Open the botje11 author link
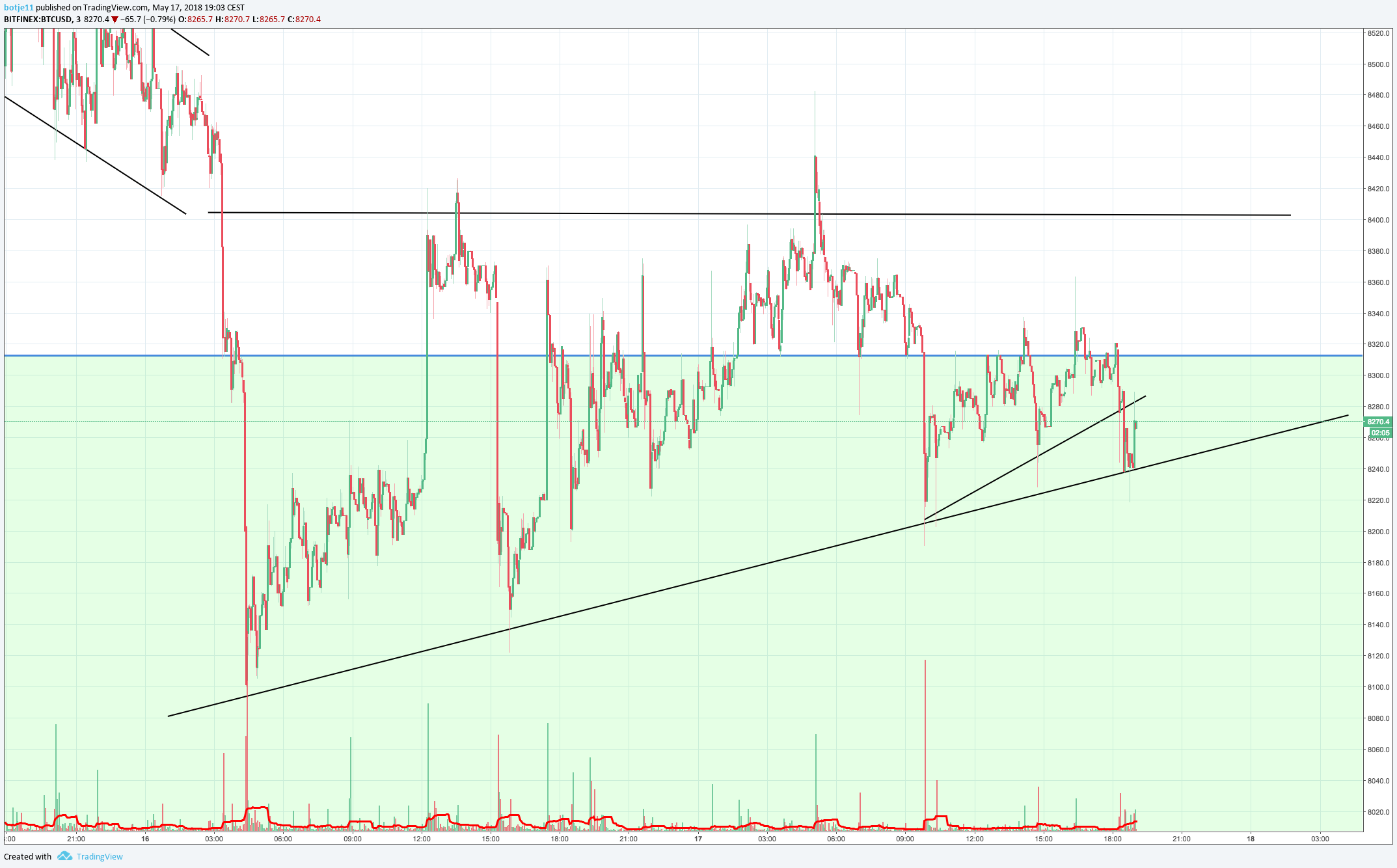The height and width of the screenshot is (868, 1397). click(x=18, y=8)
